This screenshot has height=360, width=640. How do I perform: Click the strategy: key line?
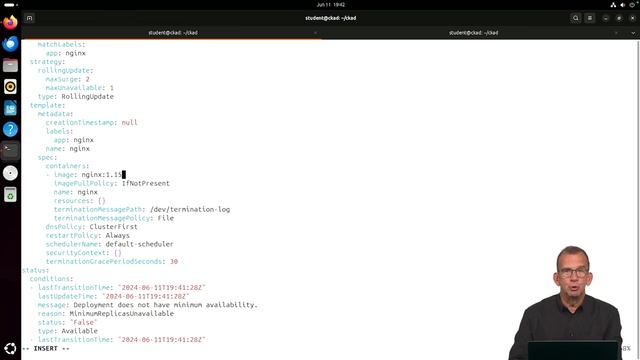click(x=47, y=62)
